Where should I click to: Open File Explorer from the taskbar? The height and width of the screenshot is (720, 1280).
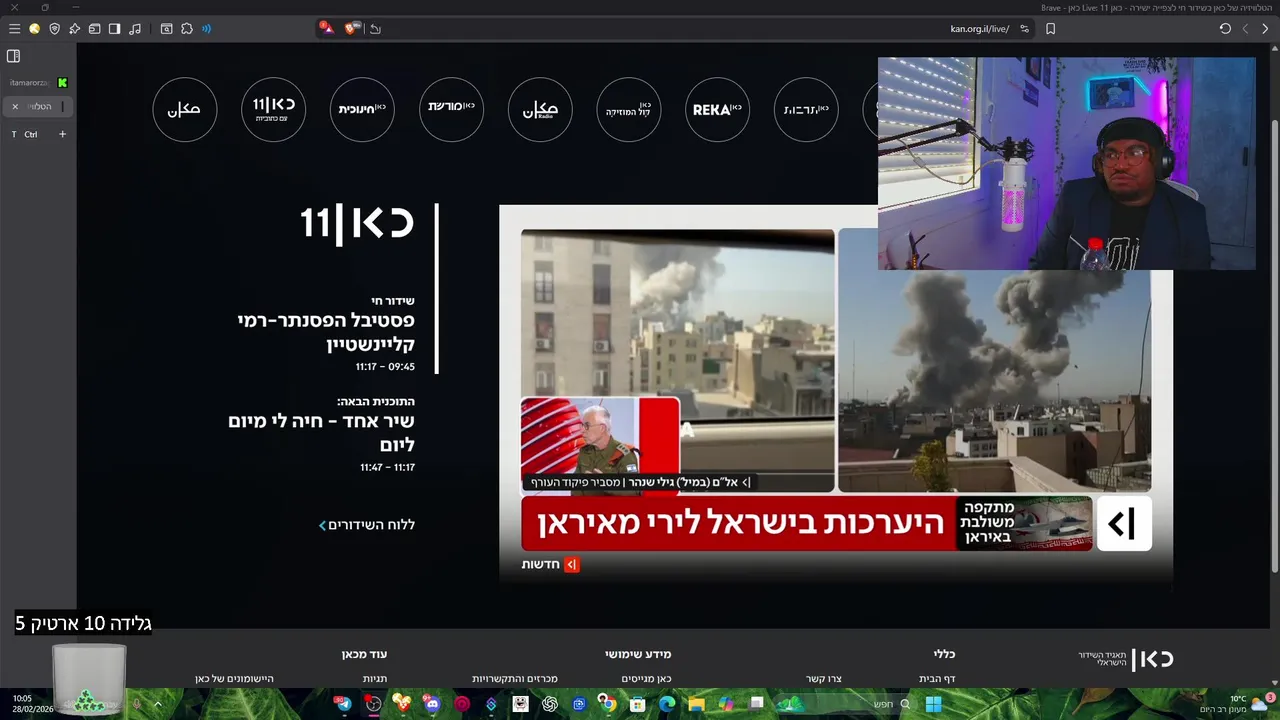tap(696, 704)
